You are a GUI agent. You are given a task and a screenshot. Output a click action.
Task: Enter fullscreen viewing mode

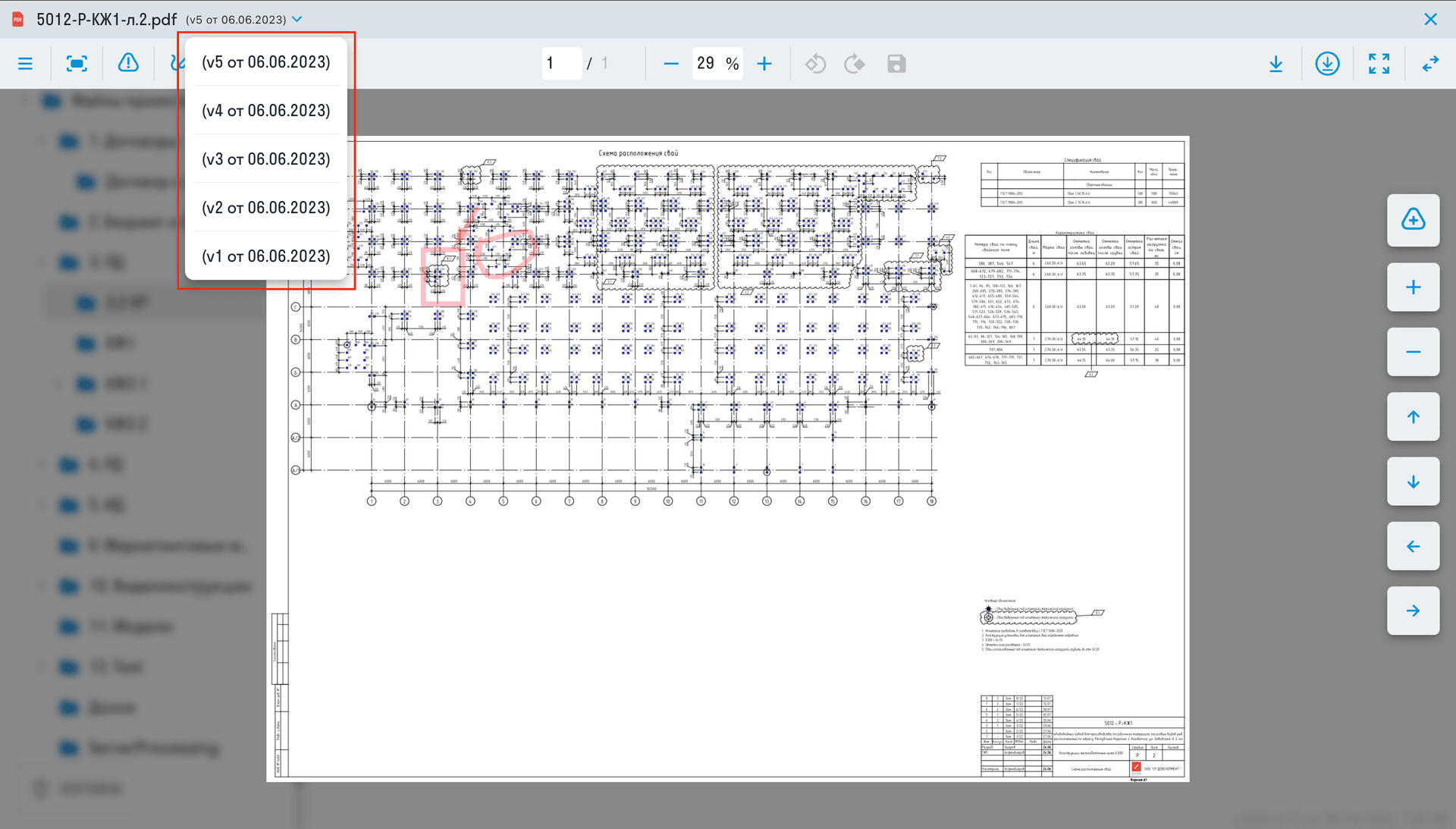tap(1379, 64)
